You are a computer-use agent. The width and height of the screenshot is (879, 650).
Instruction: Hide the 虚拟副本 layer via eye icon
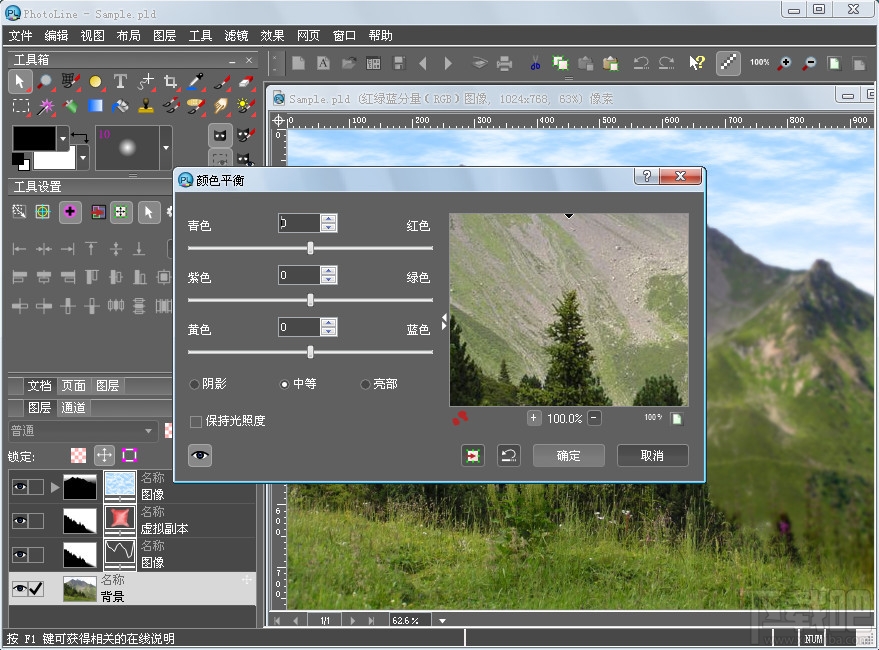coord(19,520)
